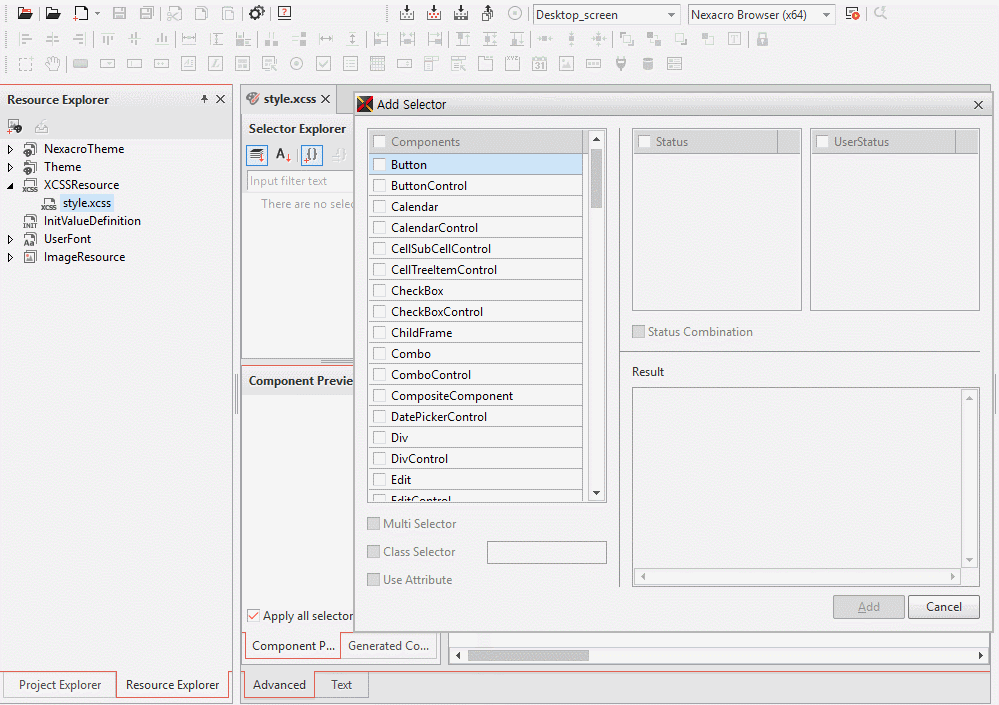Viewport: 999px width, 705px height.
Task: Click the Open Project folder icon
Action: pyautogui.click(x=26, y=14)
